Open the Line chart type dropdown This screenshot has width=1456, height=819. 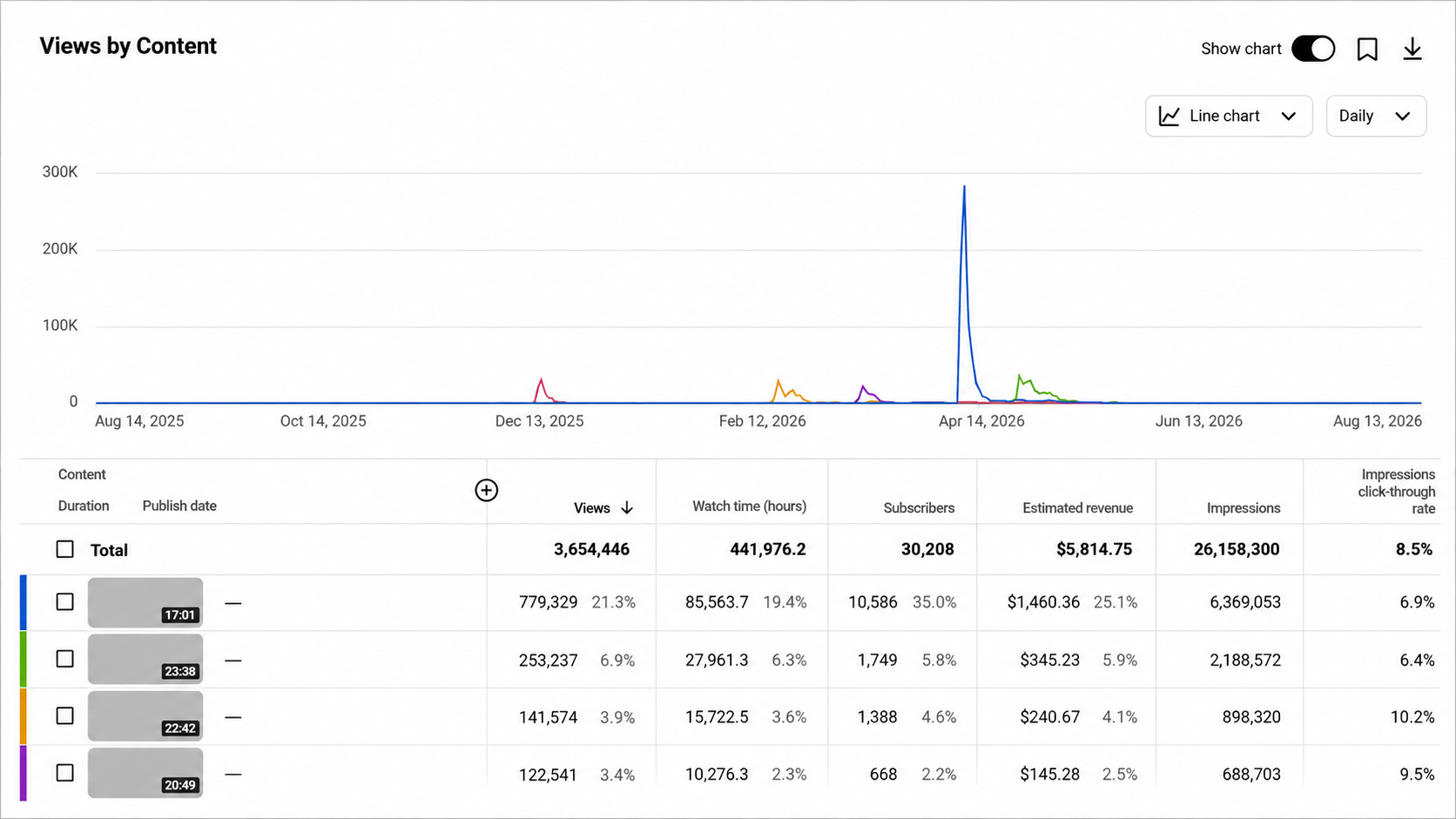coord(1229,116)
